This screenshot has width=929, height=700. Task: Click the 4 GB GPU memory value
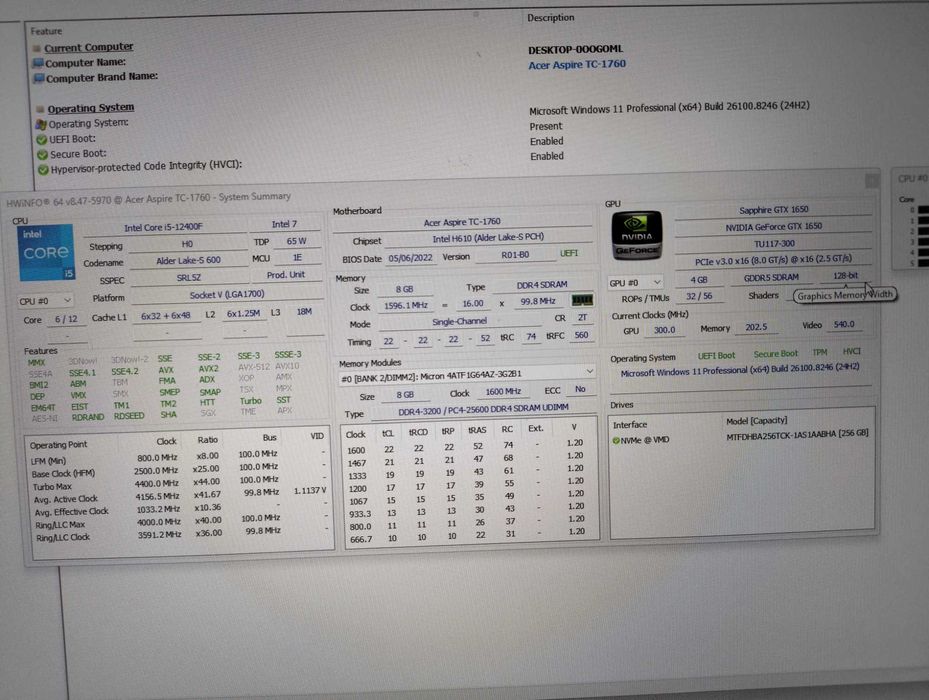coord(699,280)
